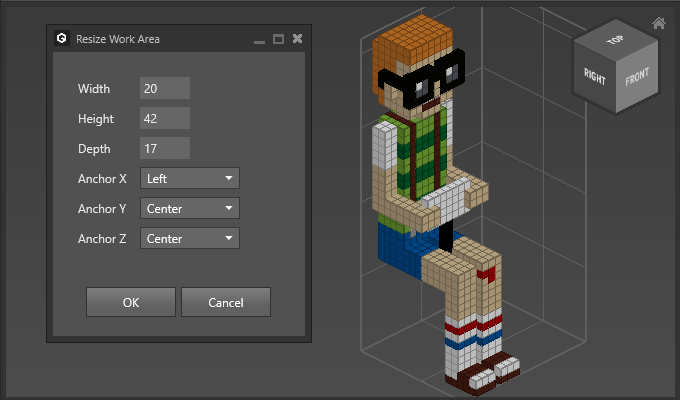680x400 pixels.
Task: Switch to RIGHT view on the view cube
Action: coord(594,77)
